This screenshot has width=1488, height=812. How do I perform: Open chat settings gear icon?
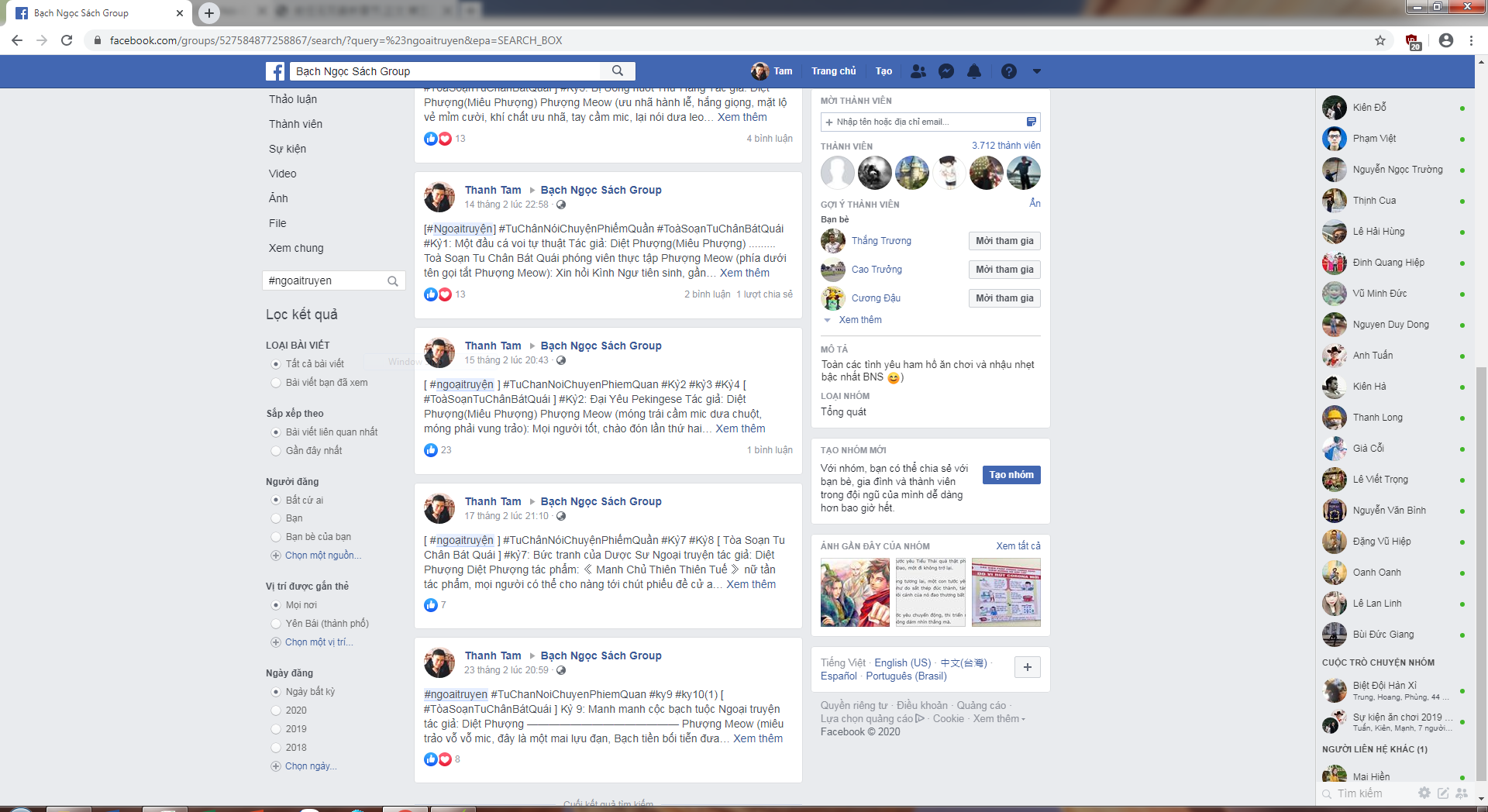tap(1424, 793)
